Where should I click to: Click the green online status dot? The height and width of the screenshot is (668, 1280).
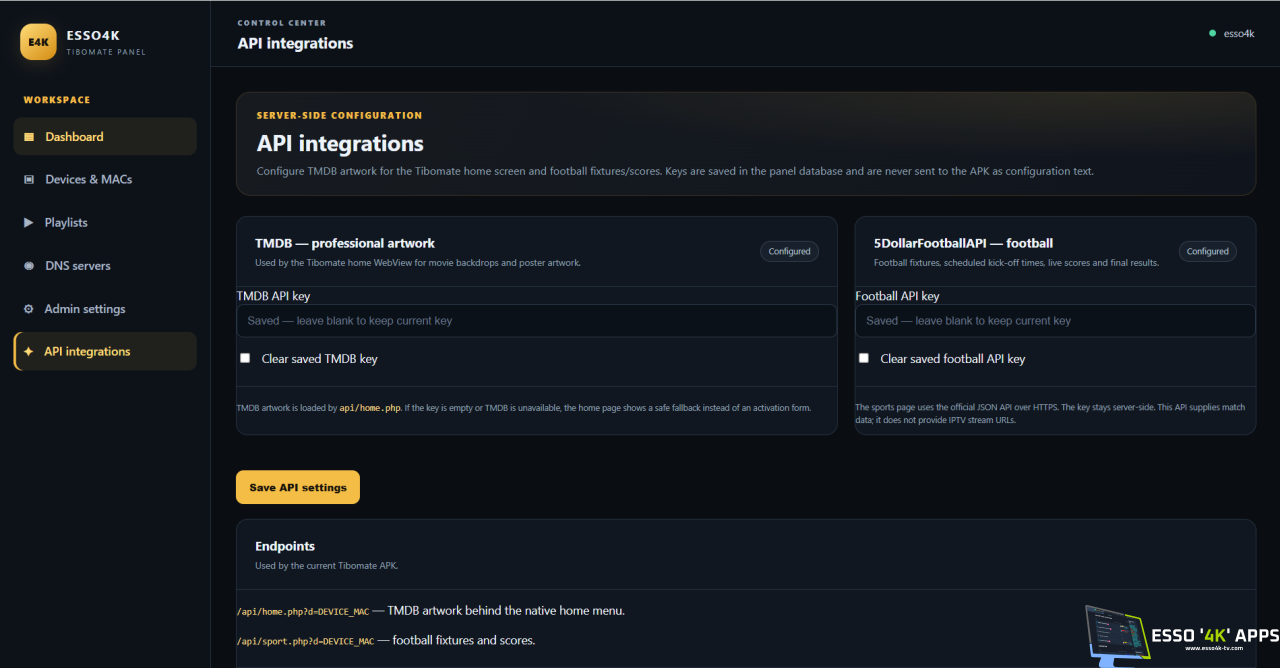click(x=1213, y=33)
